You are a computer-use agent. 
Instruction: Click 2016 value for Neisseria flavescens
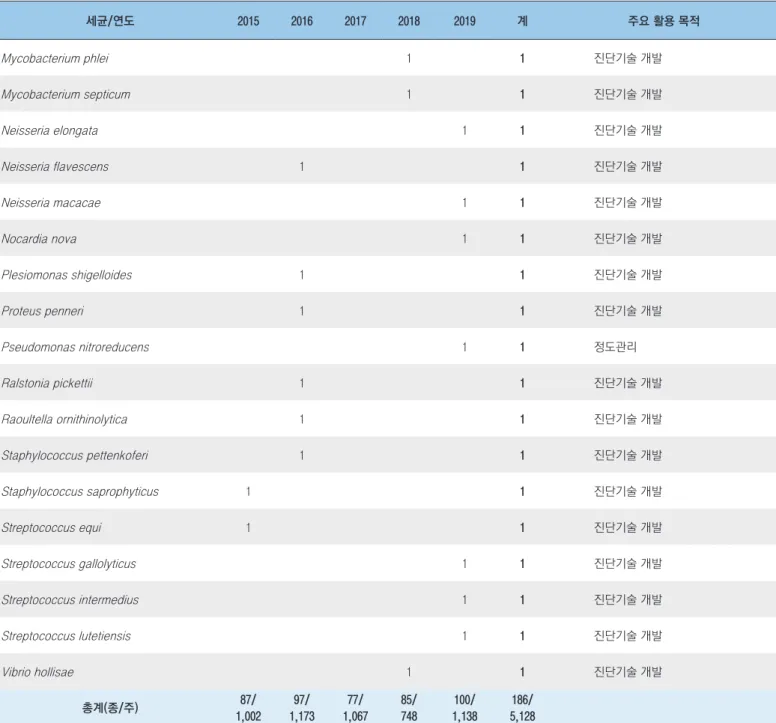[x=301, y=167]
